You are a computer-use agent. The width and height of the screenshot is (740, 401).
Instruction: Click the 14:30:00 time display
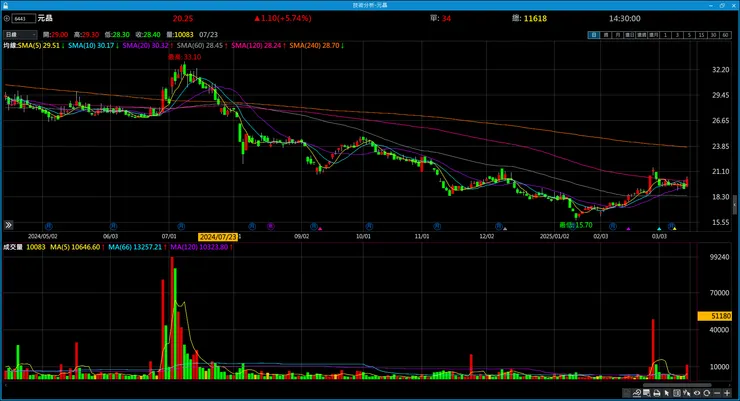click(624, 18)
